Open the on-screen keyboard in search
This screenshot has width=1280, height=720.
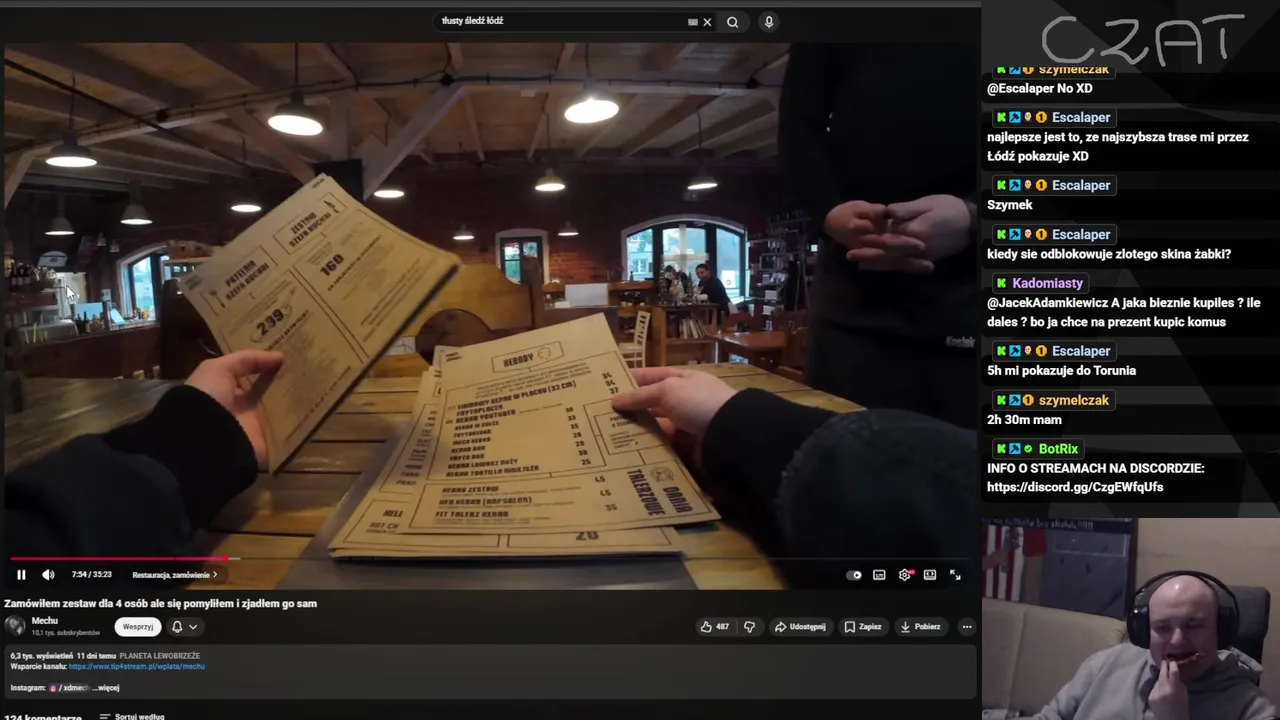coord(693,22)
